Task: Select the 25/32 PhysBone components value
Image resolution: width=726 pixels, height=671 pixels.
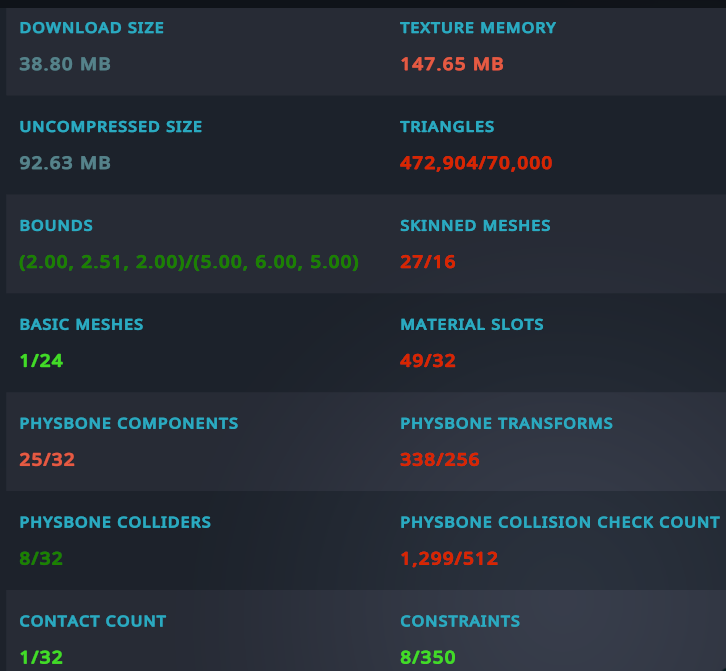Action: point(47,460)
